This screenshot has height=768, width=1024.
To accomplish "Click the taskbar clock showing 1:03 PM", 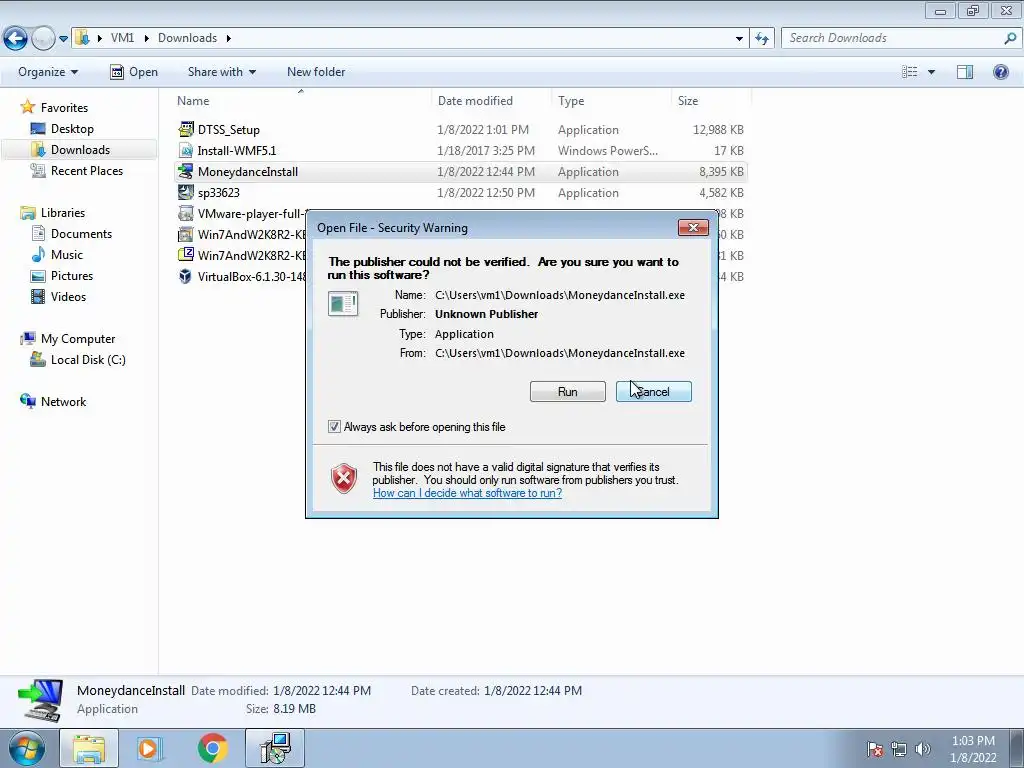I will pyautogui.click(x=973, y=749).
